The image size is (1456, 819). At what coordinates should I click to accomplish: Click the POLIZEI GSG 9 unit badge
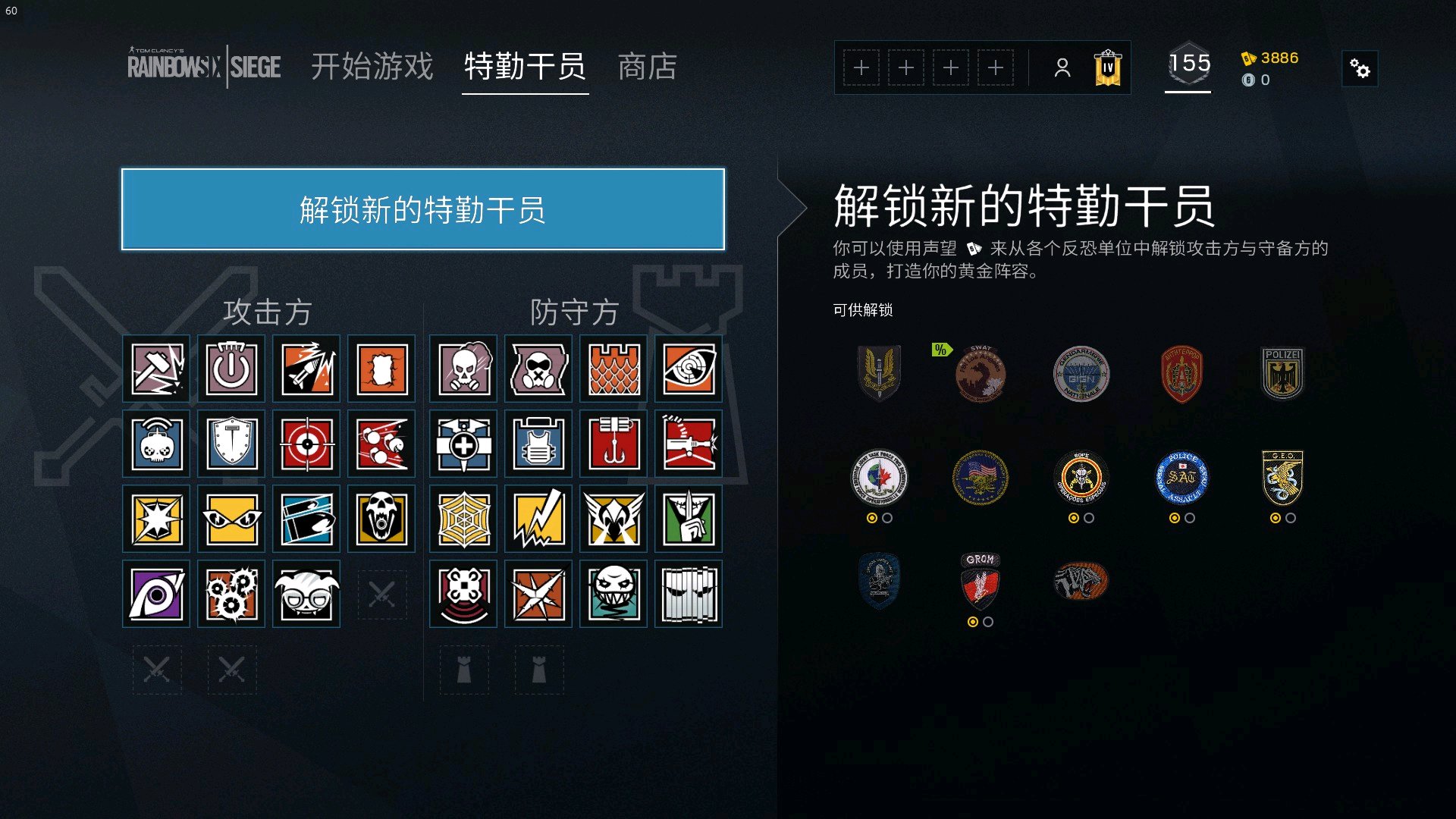(x=1282, y=374)
